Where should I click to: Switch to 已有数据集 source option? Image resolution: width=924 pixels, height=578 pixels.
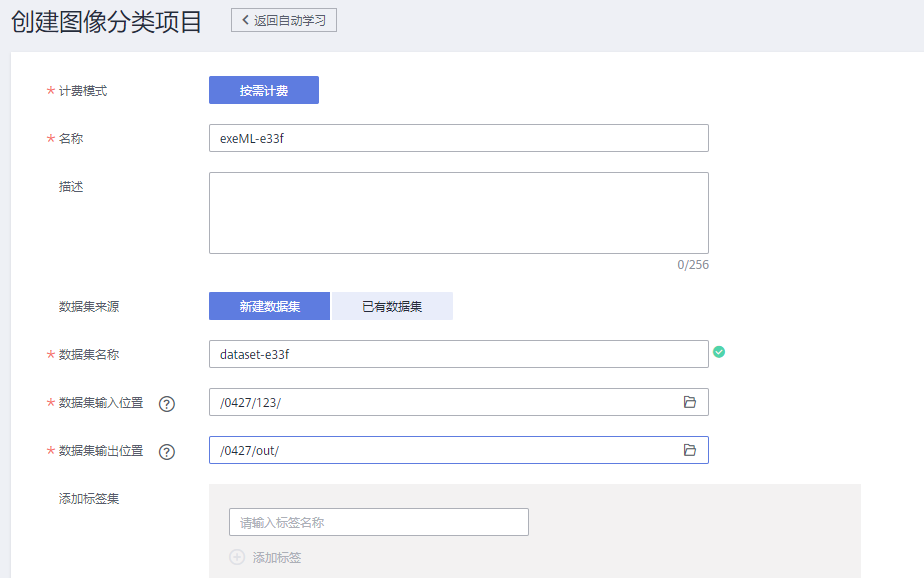[392, 306]
